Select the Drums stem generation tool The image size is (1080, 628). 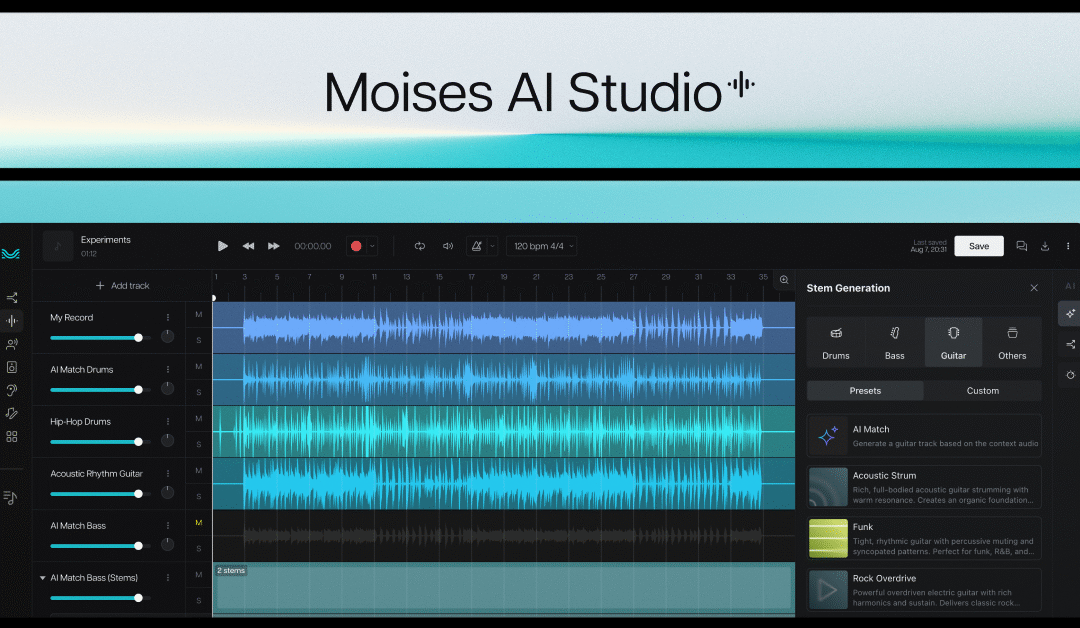click(x=836, y=341)
